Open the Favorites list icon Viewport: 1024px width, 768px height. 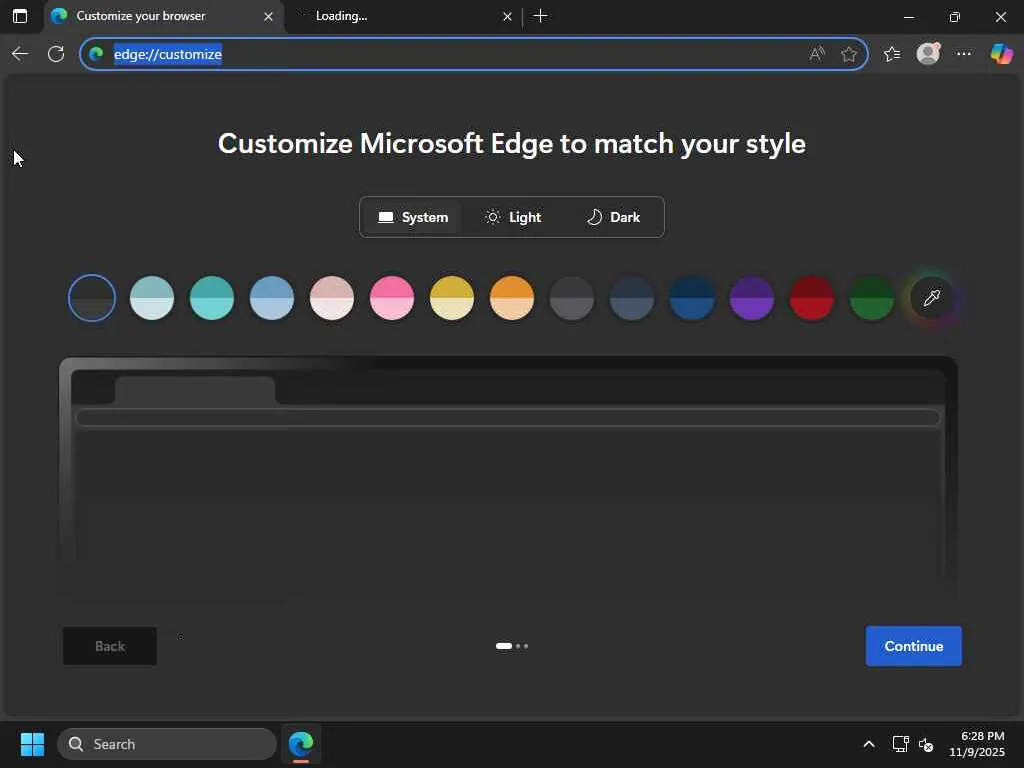[x=892, y=54]
